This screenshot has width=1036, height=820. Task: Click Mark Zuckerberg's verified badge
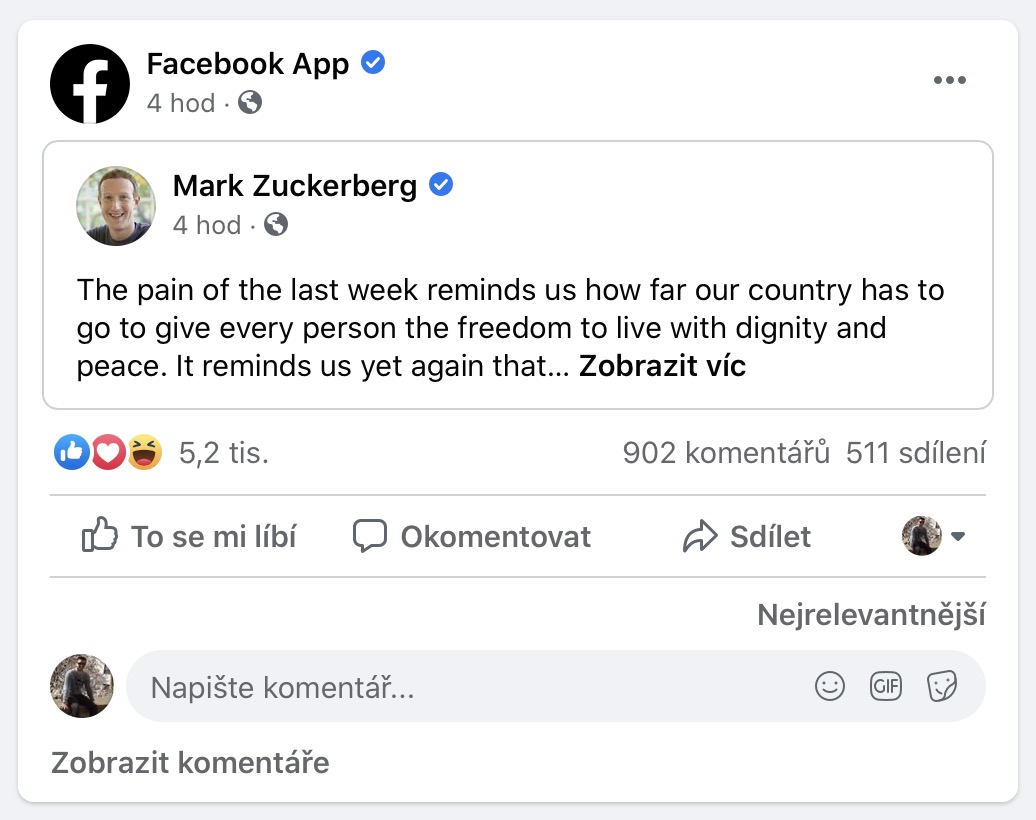tap(441, 185)
